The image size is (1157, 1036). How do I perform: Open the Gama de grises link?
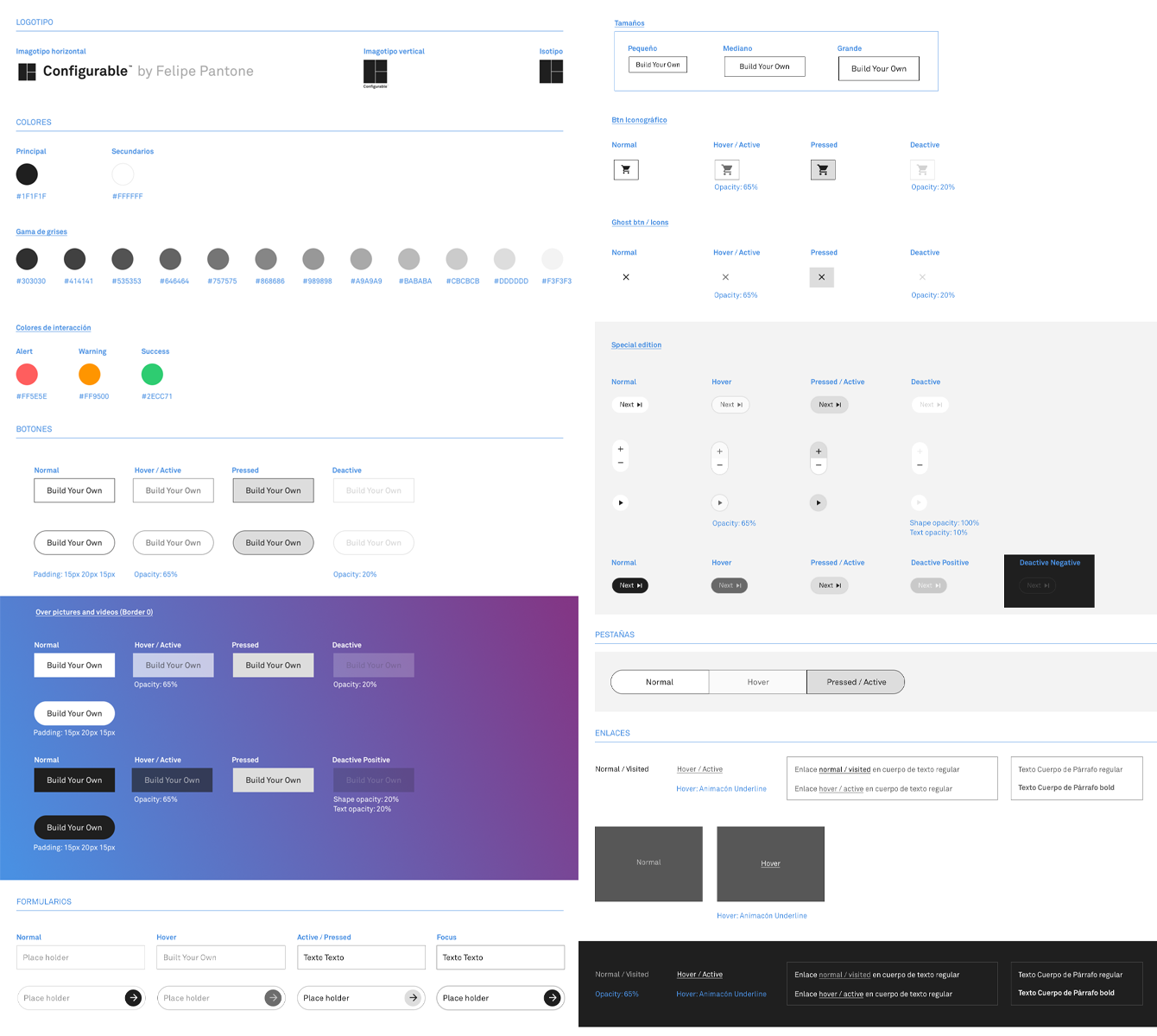pos(41,231)
